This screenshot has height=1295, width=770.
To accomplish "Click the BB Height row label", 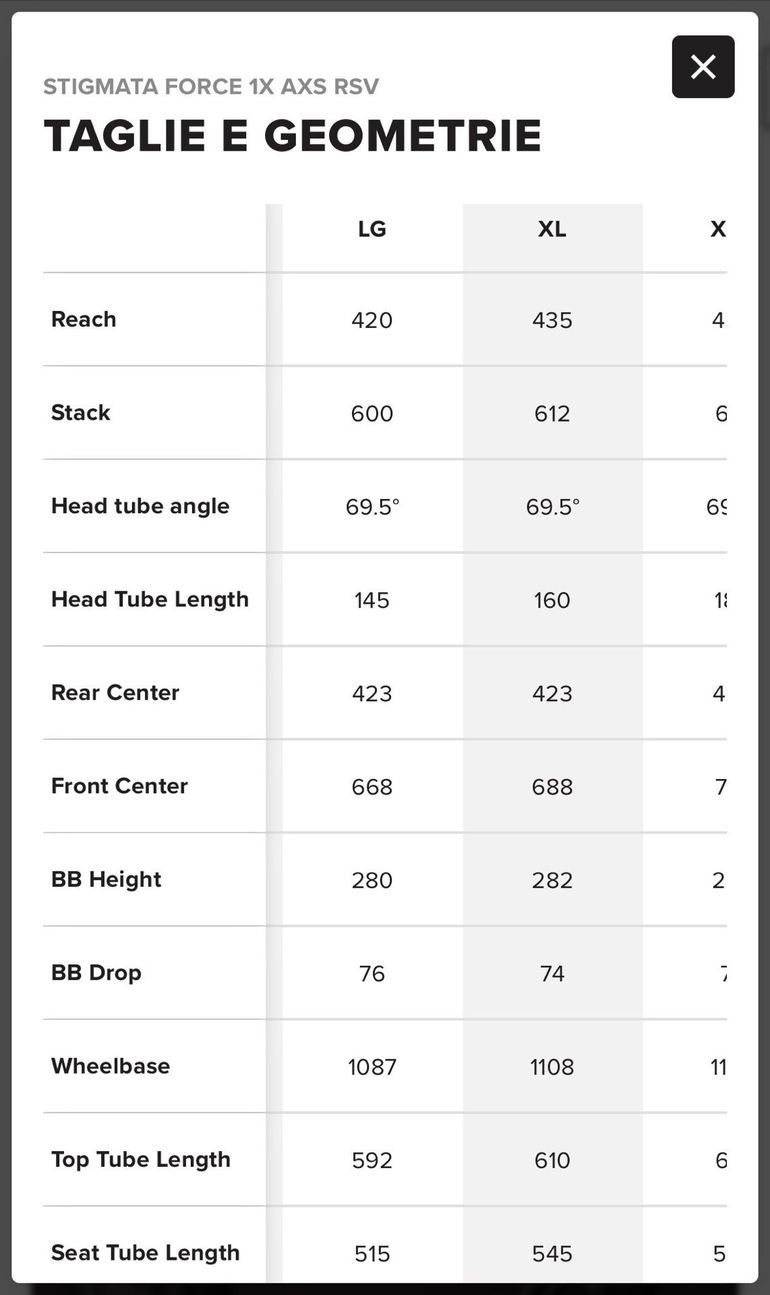I will tap(106, 879).
